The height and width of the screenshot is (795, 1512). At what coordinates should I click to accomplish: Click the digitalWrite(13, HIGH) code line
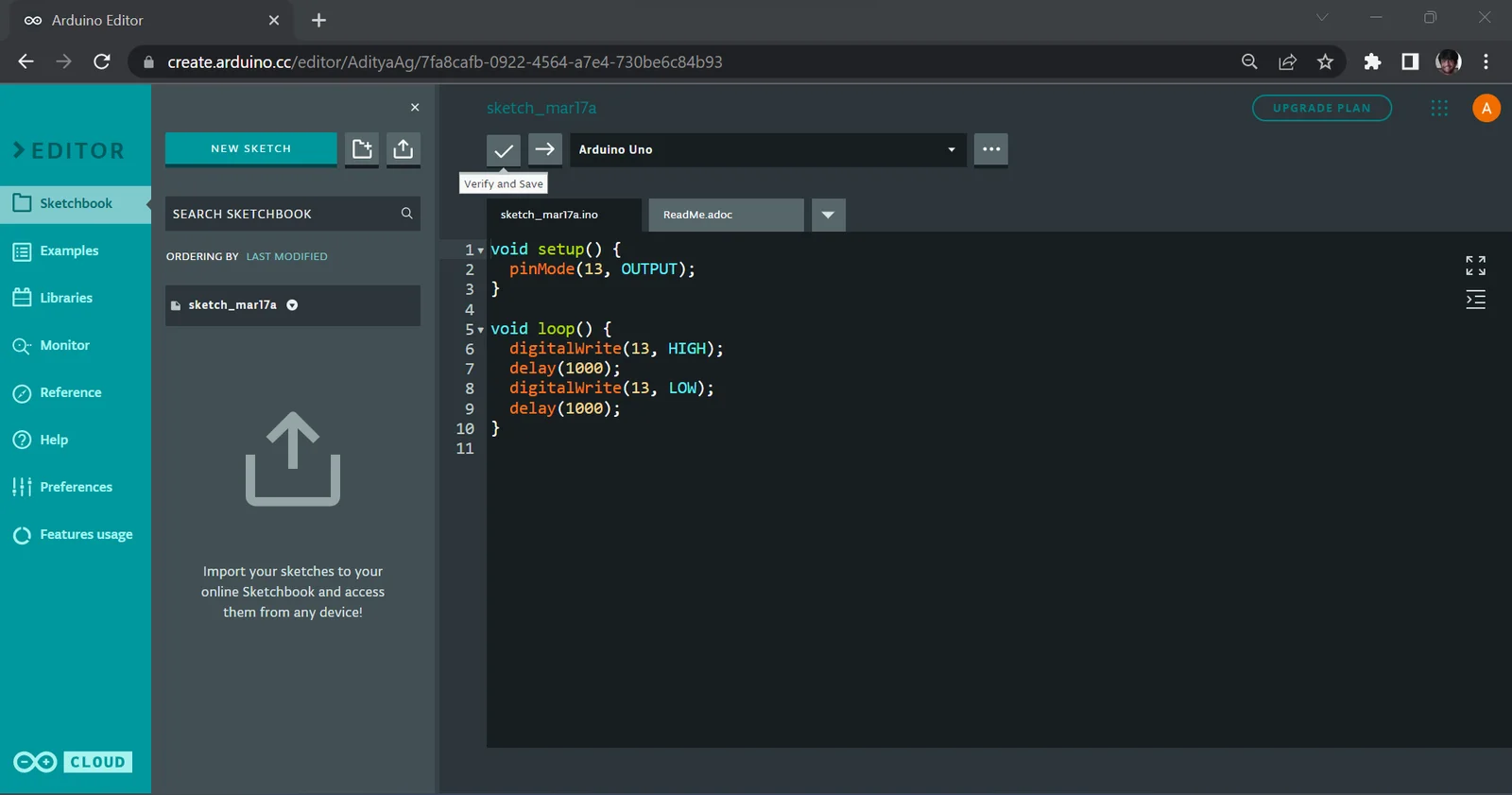pyautogui.click(x=616, y=349)
